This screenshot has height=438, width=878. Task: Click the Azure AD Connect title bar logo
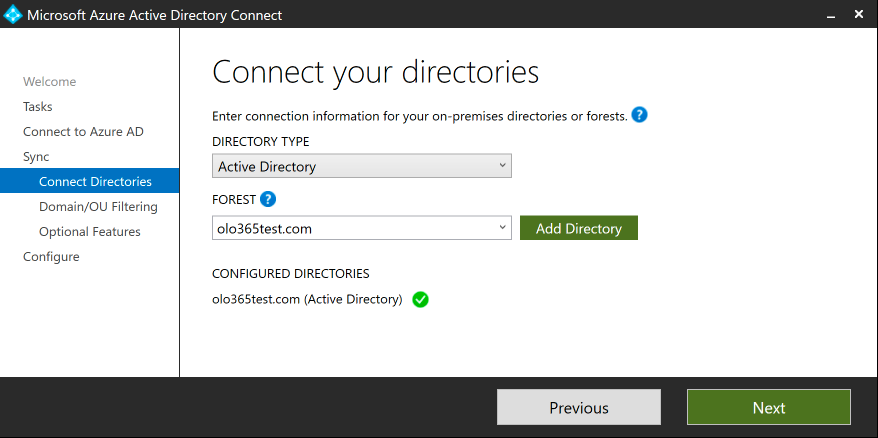click(x=14, y=15)
